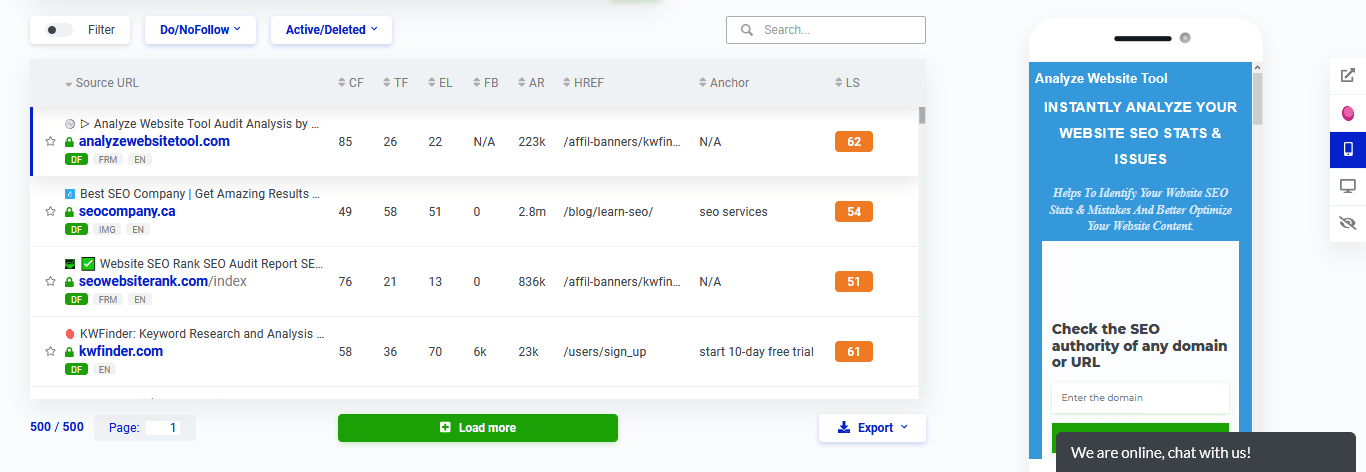
Task: Star the analyzewebsitetool.com row
Action: click(x=50, y=142)
